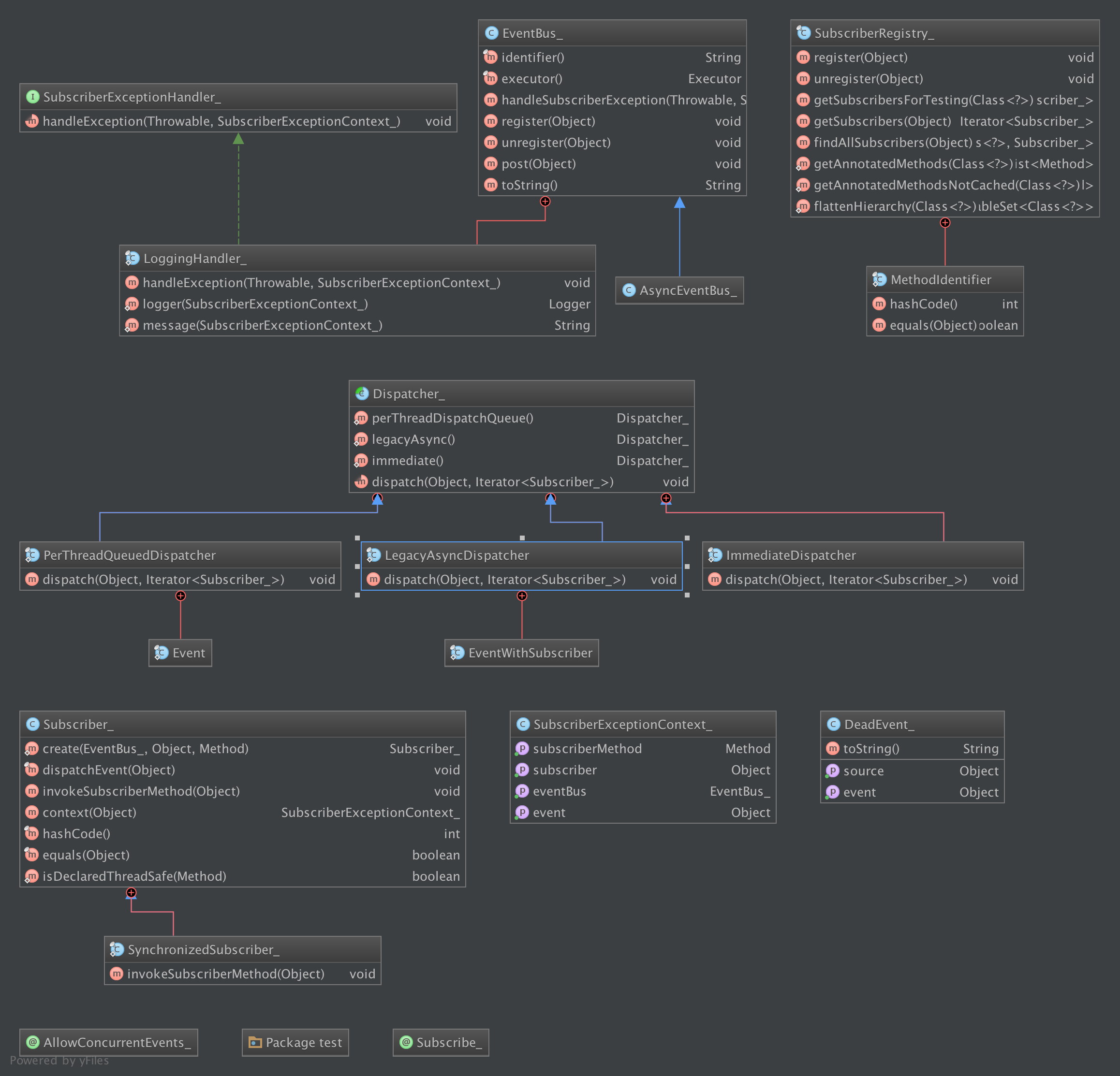1120x1076 pixels.
Task: Select the EventWithSubscriber node
Action: tap(522, 653)
